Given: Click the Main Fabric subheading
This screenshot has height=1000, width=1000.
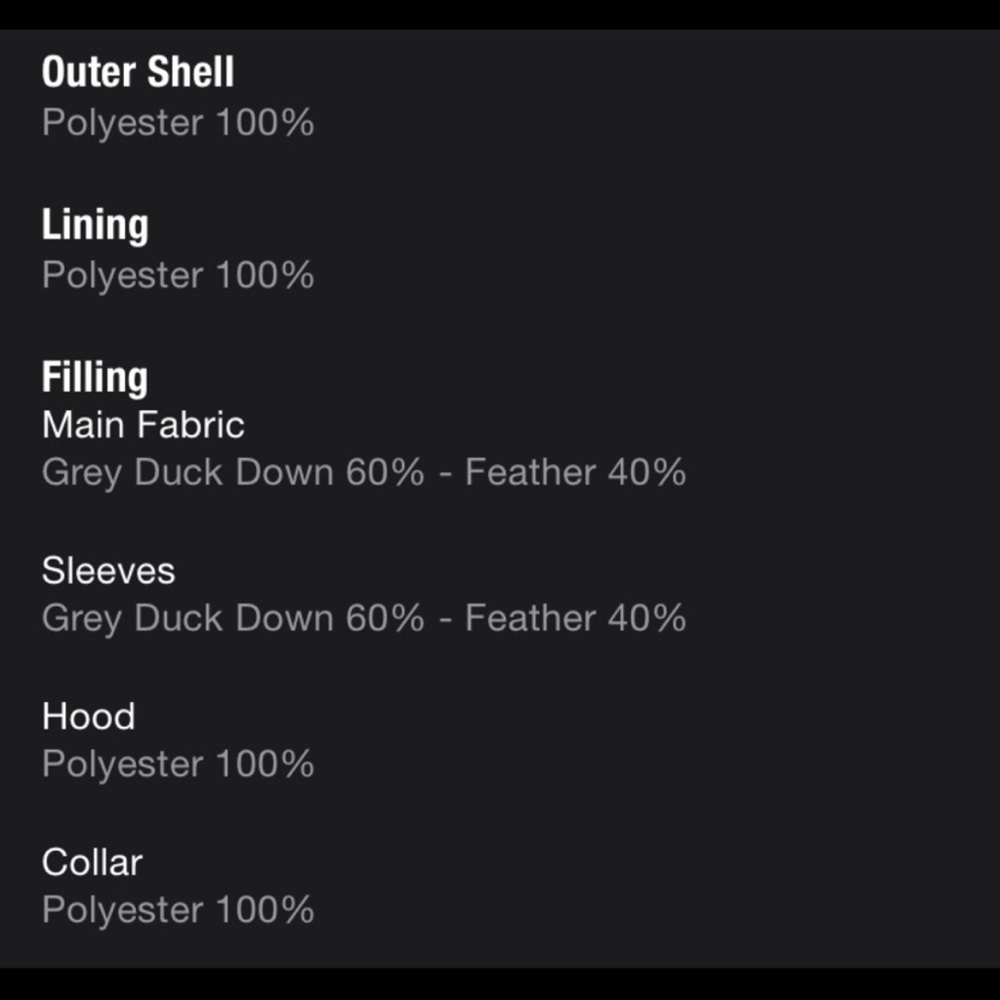Looking at the screenshot, I should [143, 425].
